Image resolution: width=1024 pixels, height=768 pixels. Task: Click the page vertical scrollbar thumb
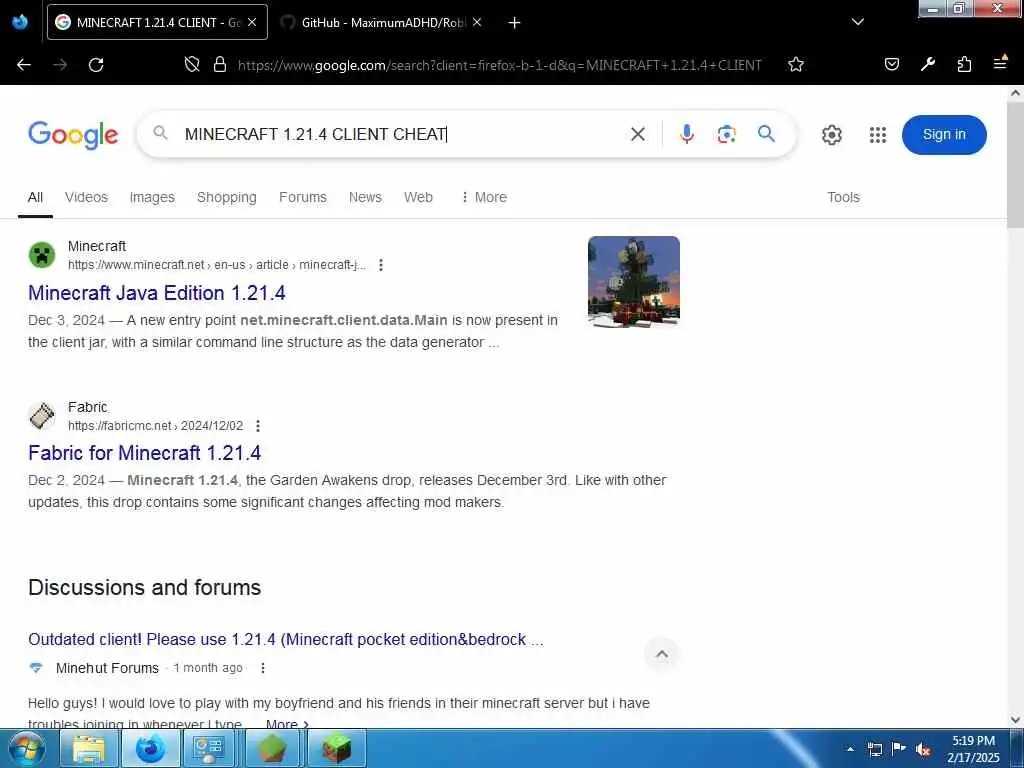click(x=1016, y=163)
